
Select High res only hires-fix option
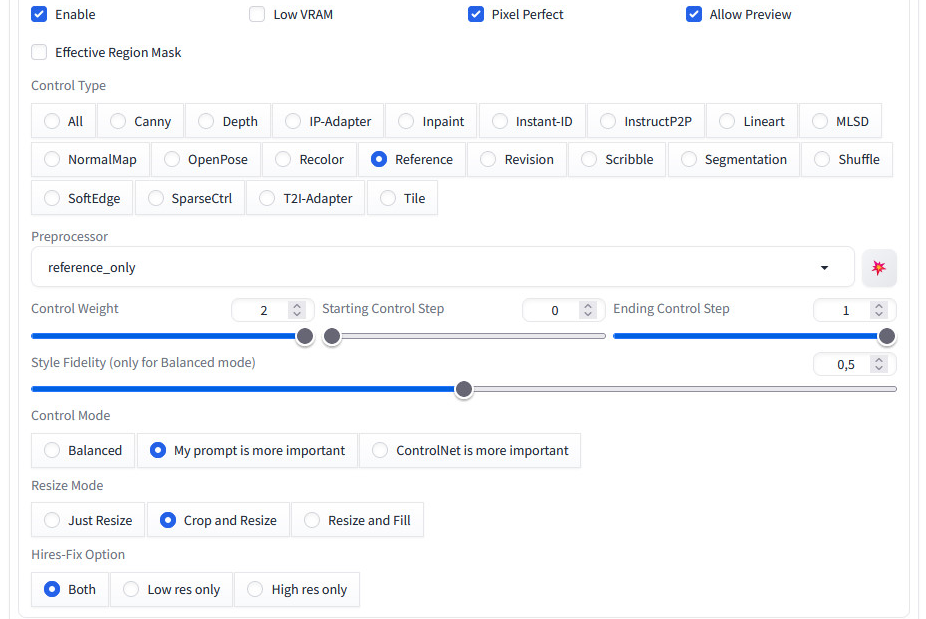point(297,589)
